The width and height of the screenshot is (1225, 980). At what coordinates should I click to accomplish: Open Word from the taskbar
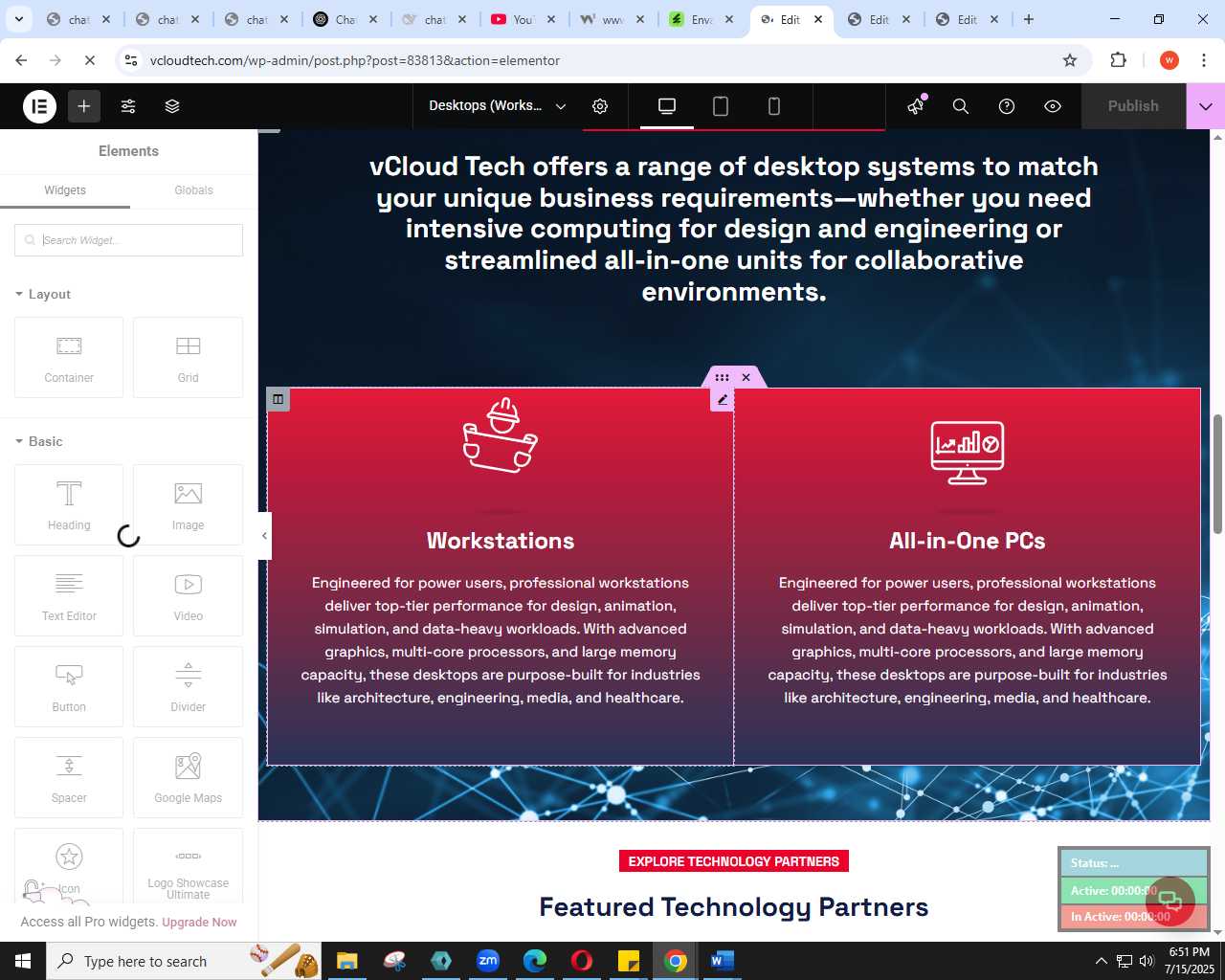pos(723,961)
